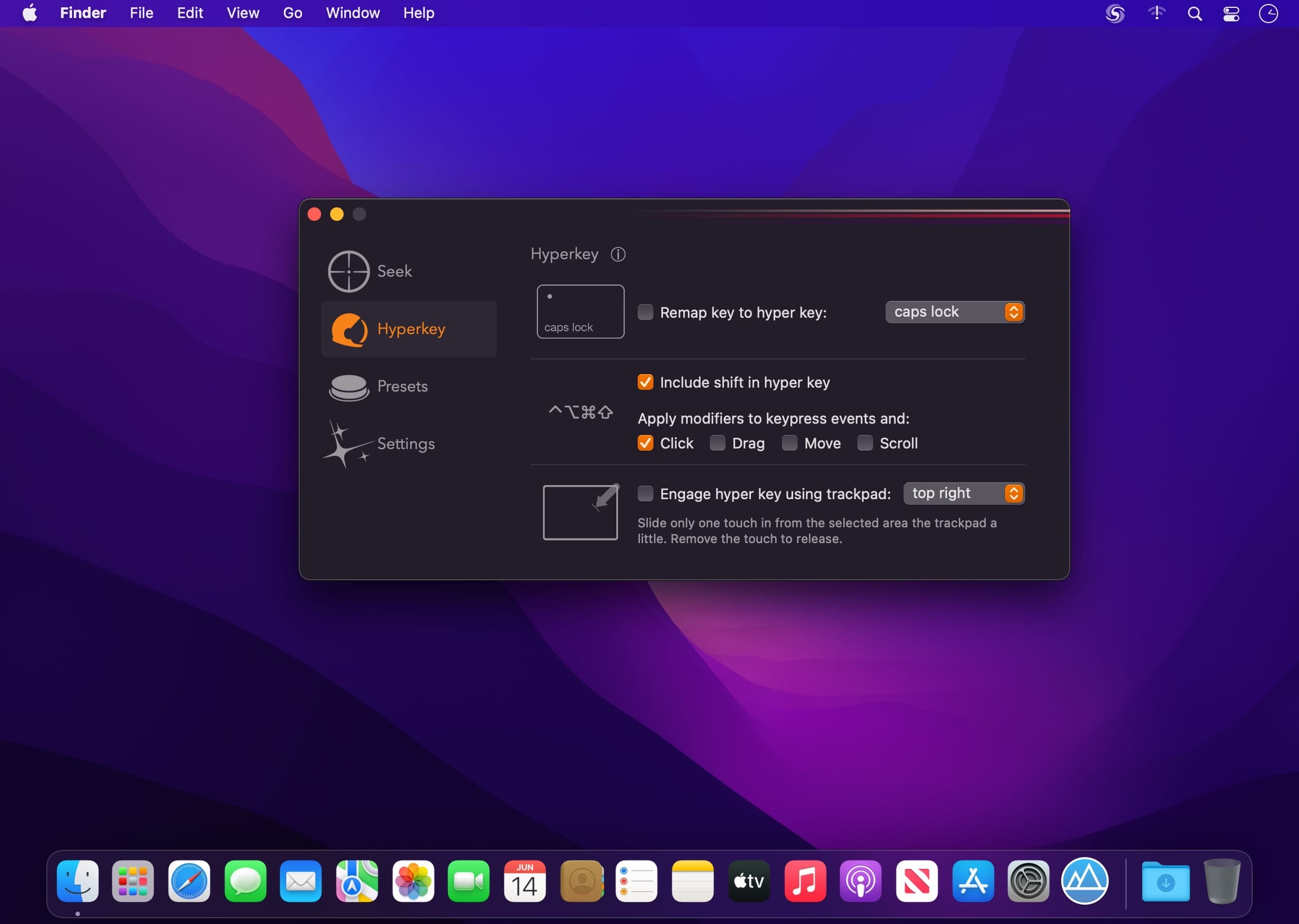Click the caps lock key illustration

580,311
